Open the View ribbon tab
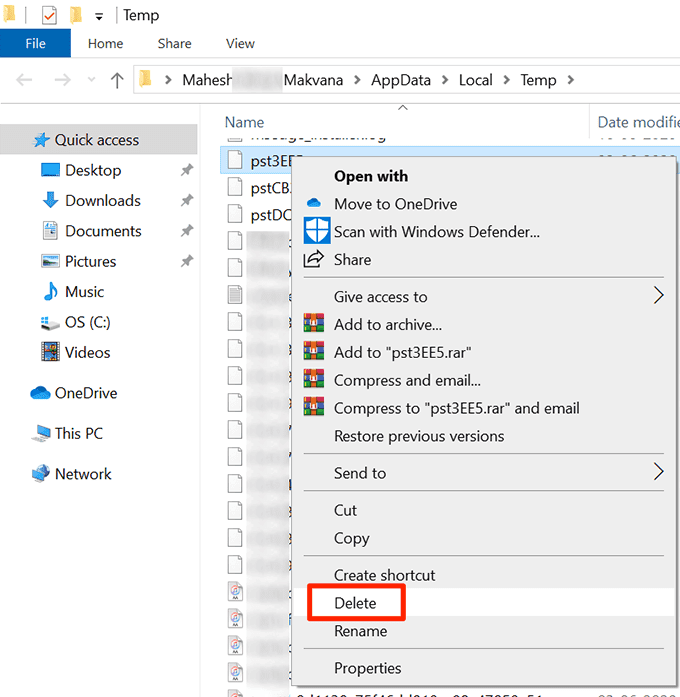This screenshot has height=697, width=680. tap(240, 43)
